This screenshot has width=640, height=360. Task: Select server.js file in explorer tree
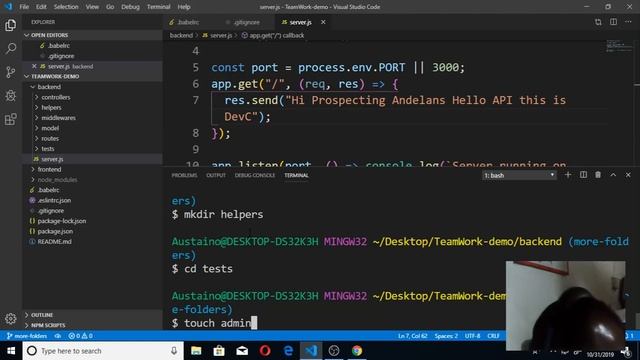coord(52,159)
